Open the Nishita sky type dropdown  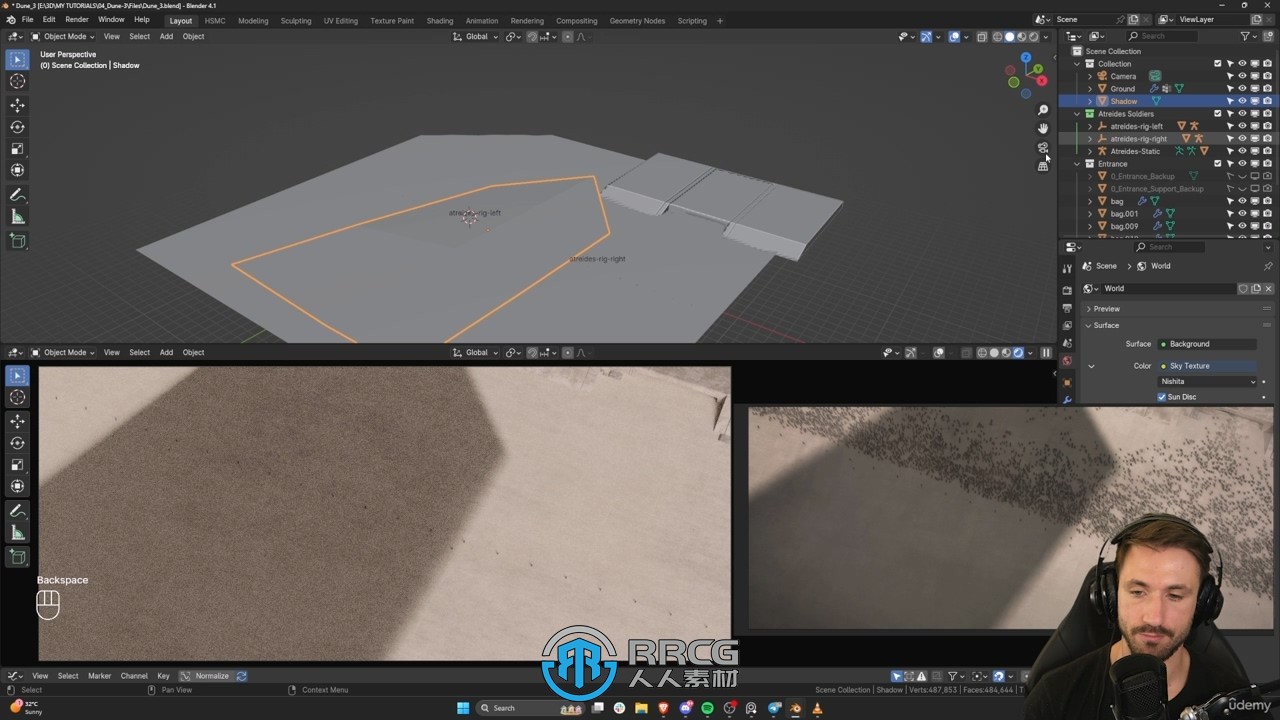(x=1208, y=381)
